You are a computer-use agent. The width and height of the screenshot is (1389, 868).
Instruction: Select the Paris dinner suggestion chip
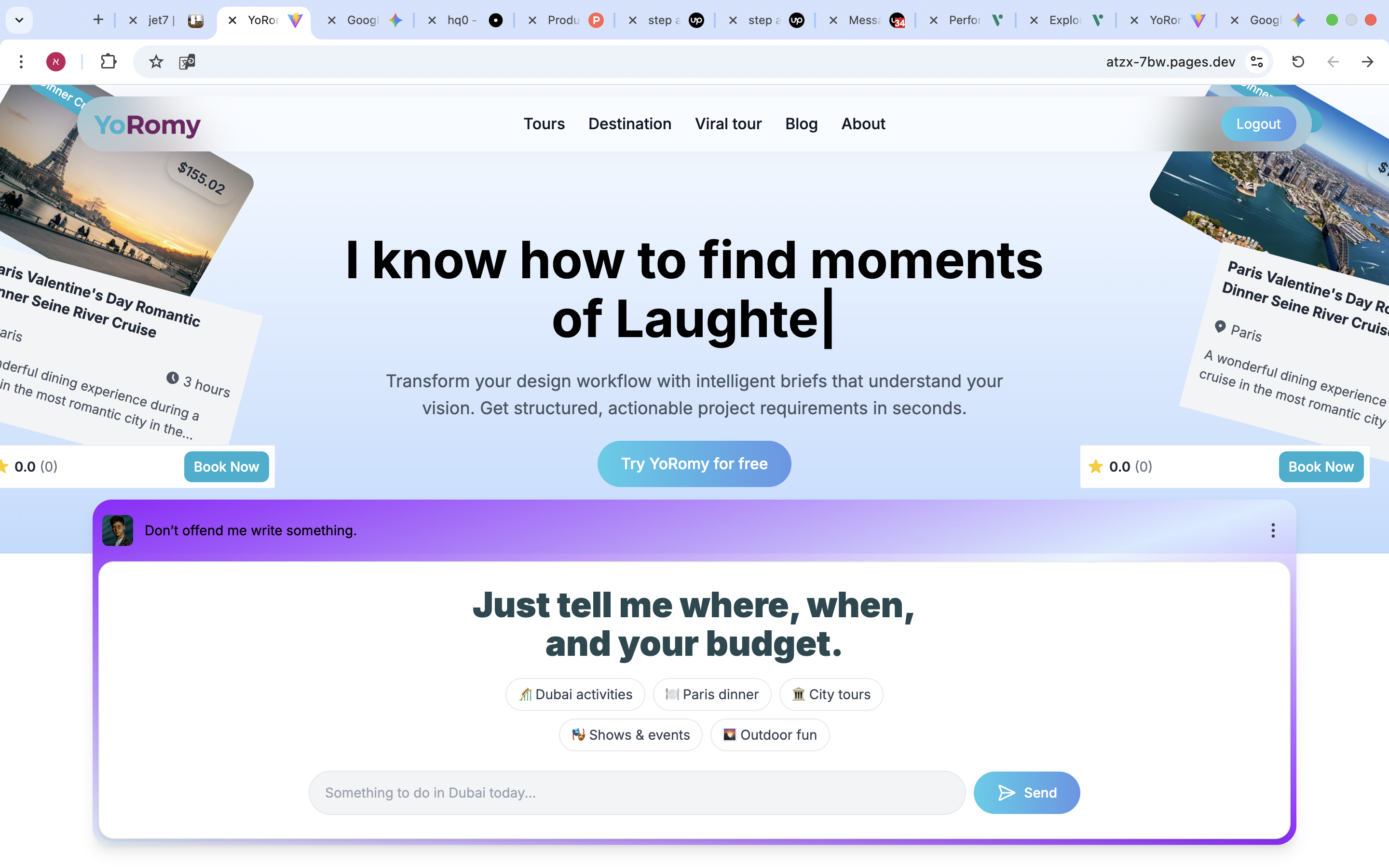click(711, 694)
